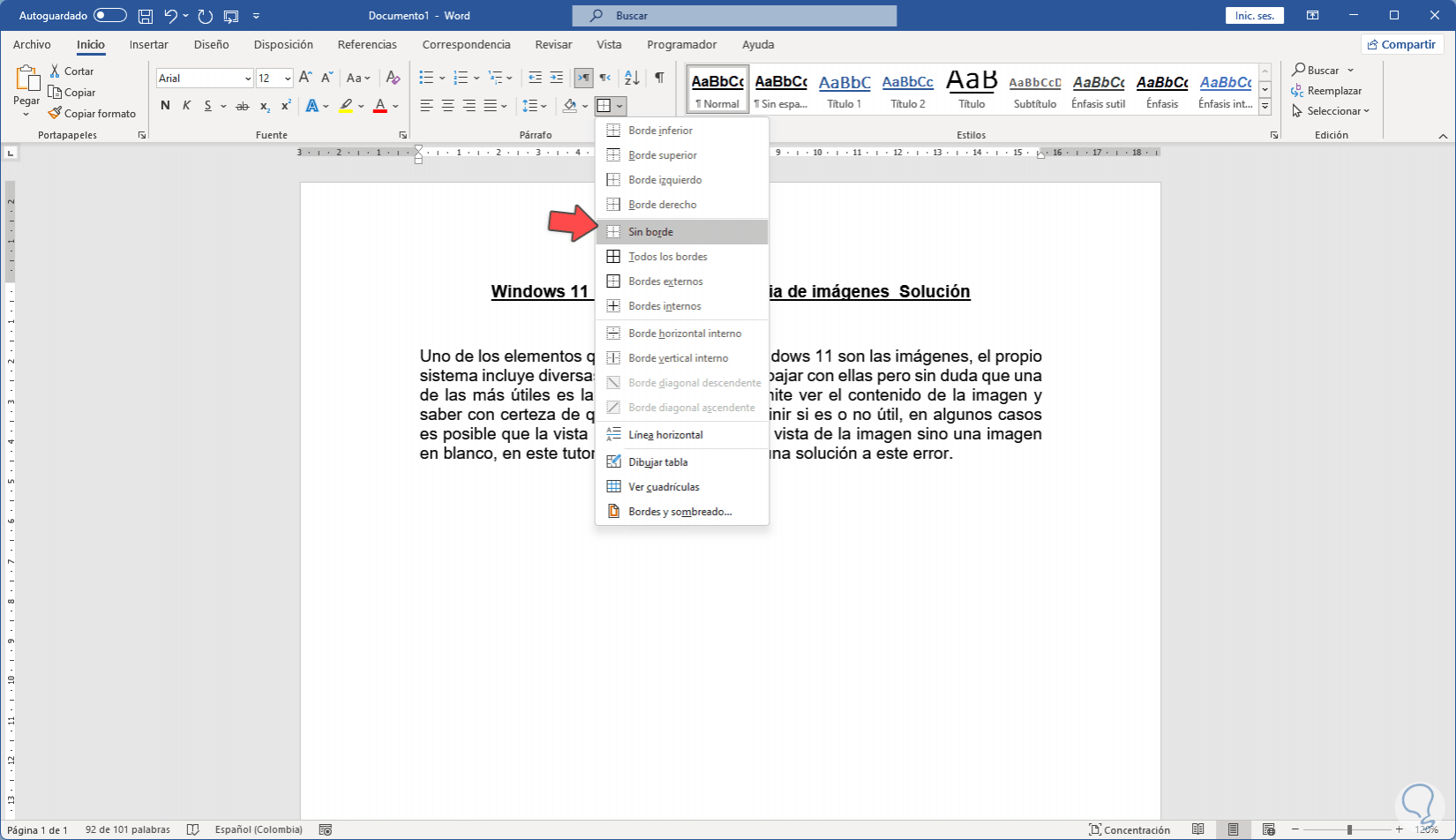Select Todos los bordes option
Viewport: 1456px width, 840px height.
click(x=682, y=257)
